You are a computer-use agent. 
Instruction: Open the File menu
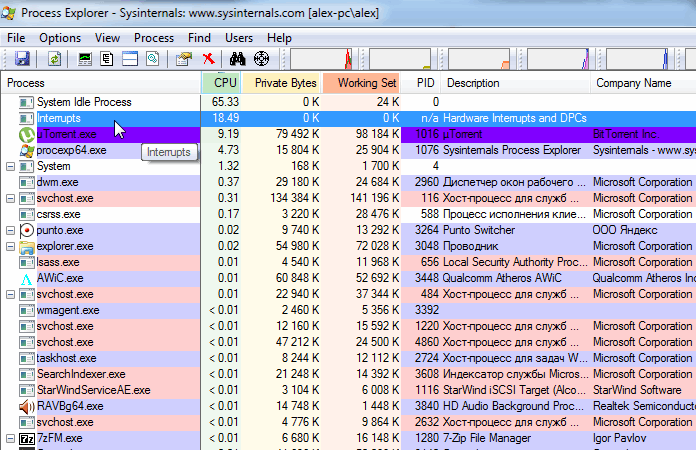point(16,38)
